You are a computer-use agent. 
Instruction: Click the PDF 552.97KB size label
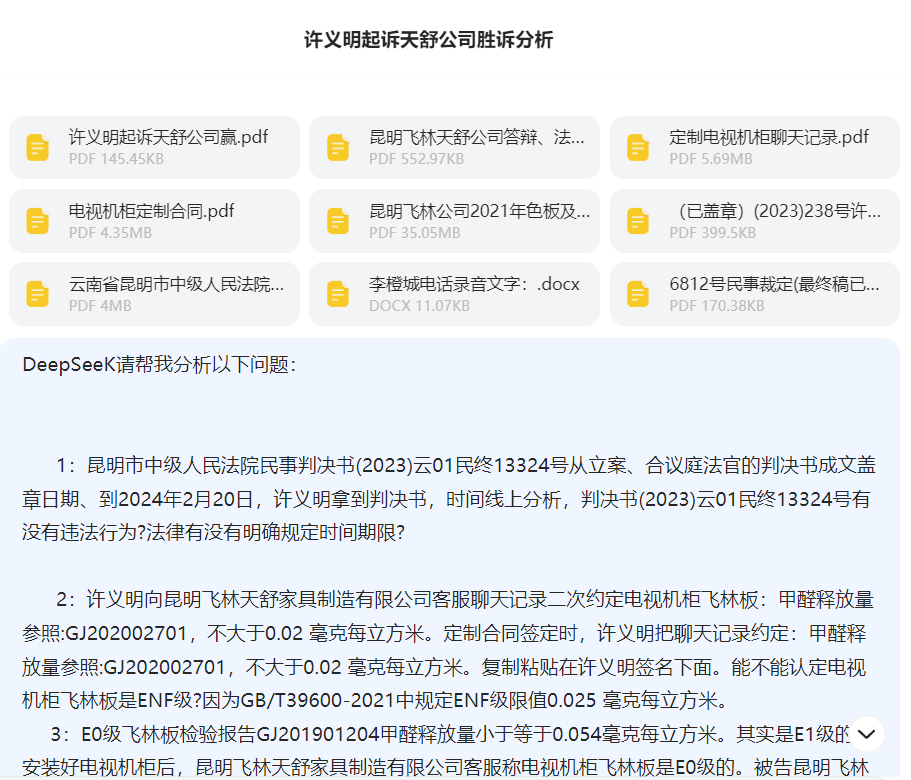coord(417,159)
